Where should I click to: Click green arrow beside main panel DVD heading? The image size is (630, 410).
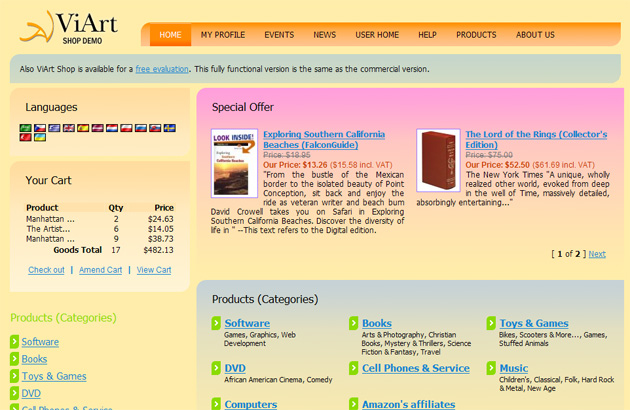[x=216, y=368]
